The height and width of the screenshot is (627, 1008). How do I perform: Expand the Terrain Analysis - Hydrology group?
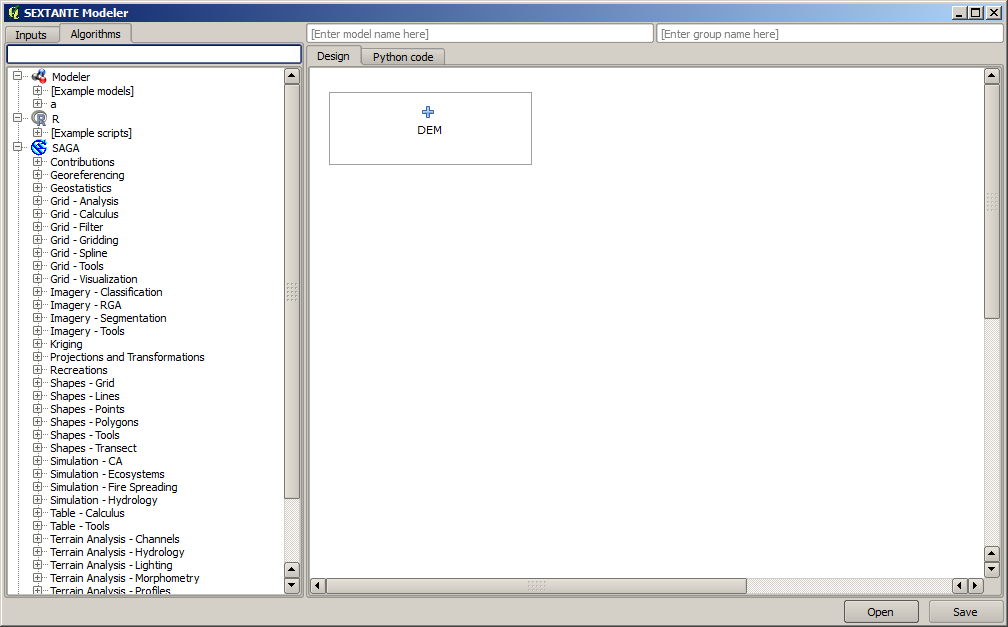pos(38,552)
